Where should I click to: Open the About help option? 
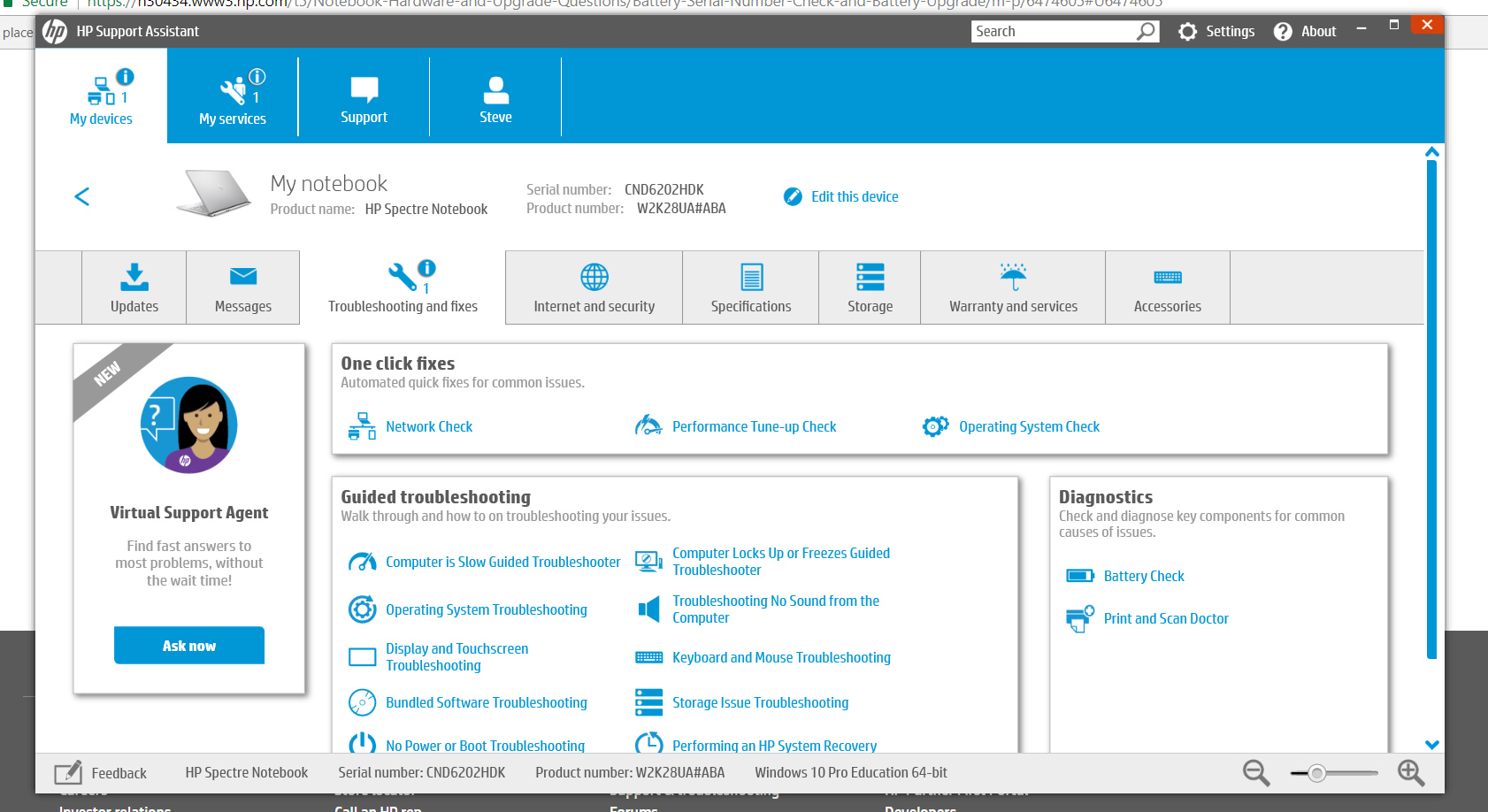tap(1305, 31)
